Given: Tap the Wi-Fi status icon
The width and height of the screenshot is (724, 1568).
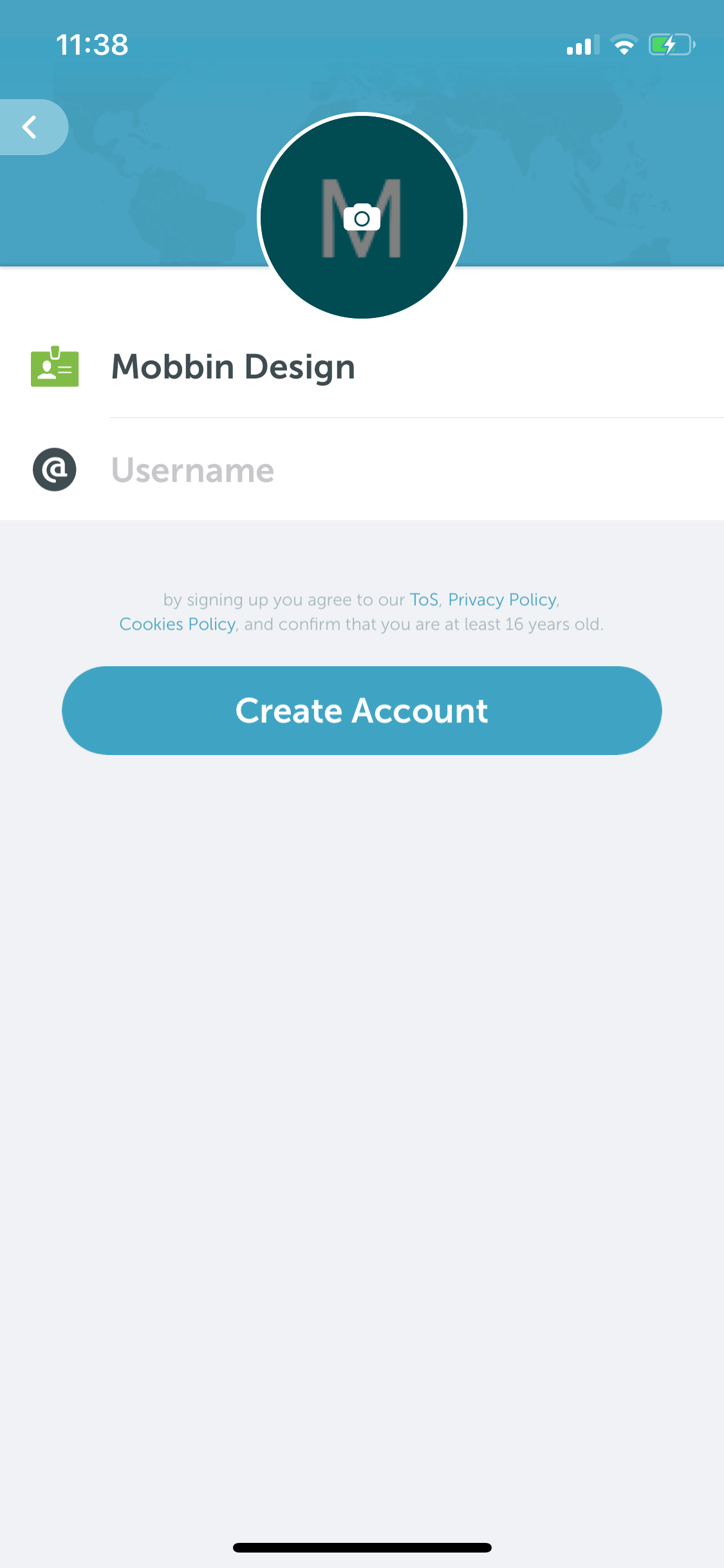Looking at the screenshot, I should click(x=624, y=45).
